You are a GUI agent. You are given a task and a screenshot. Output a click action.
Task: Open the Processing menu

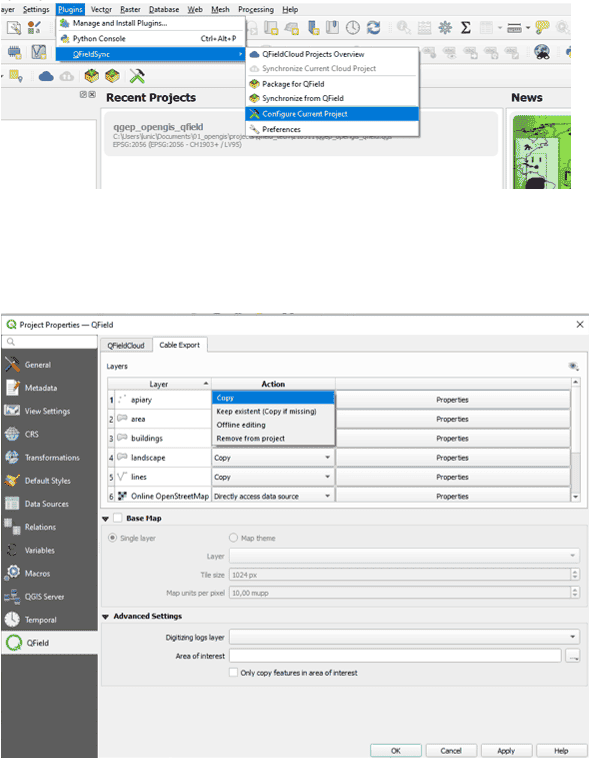[256, 9]
